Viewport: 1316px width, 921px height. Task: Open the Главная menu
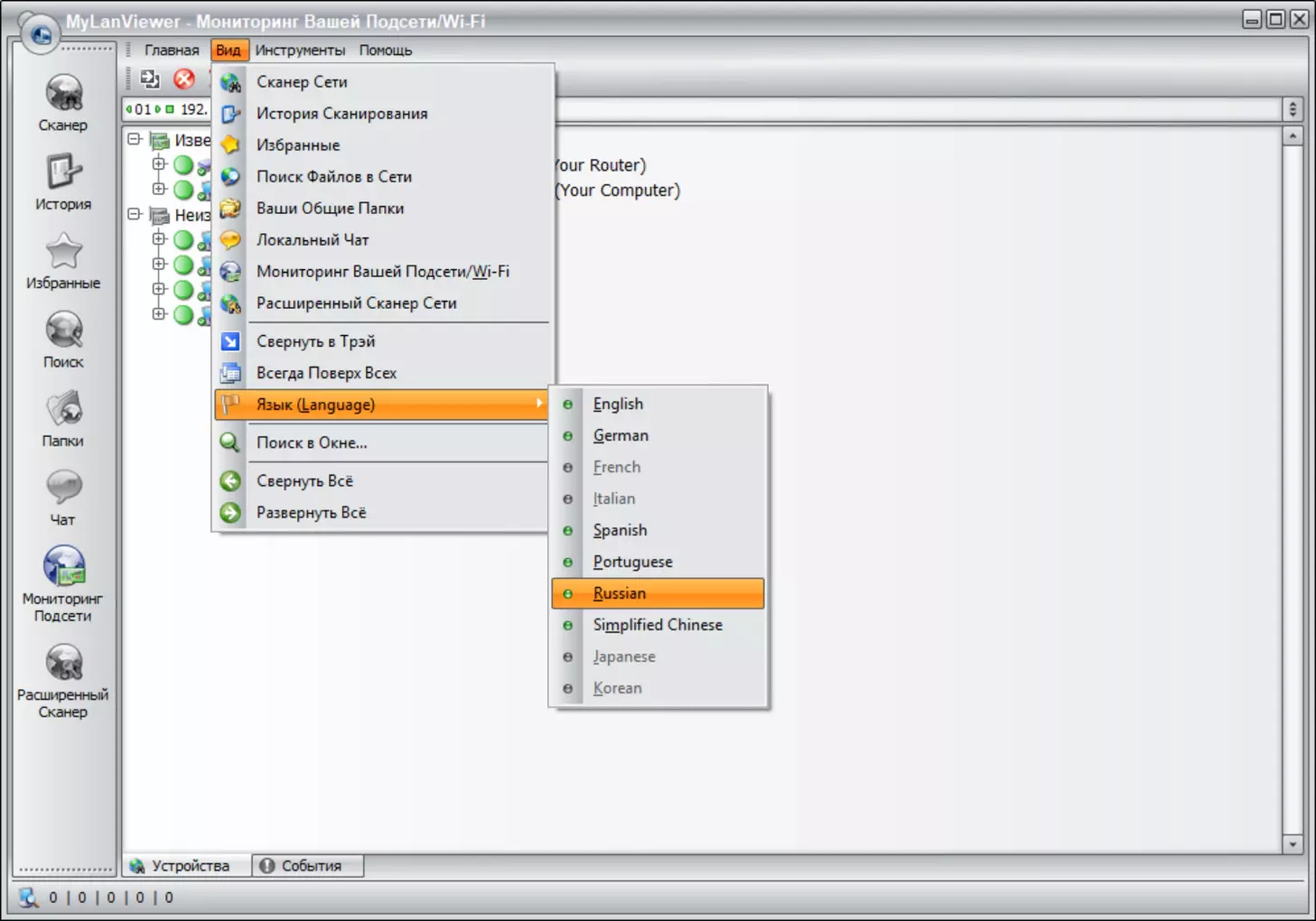172,51
